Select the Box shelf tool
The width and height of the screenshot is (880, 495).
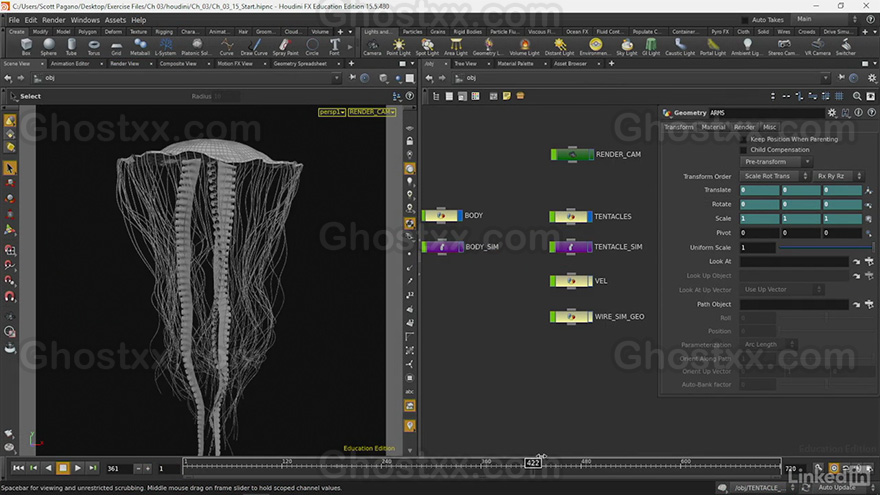tap(26, 47)
